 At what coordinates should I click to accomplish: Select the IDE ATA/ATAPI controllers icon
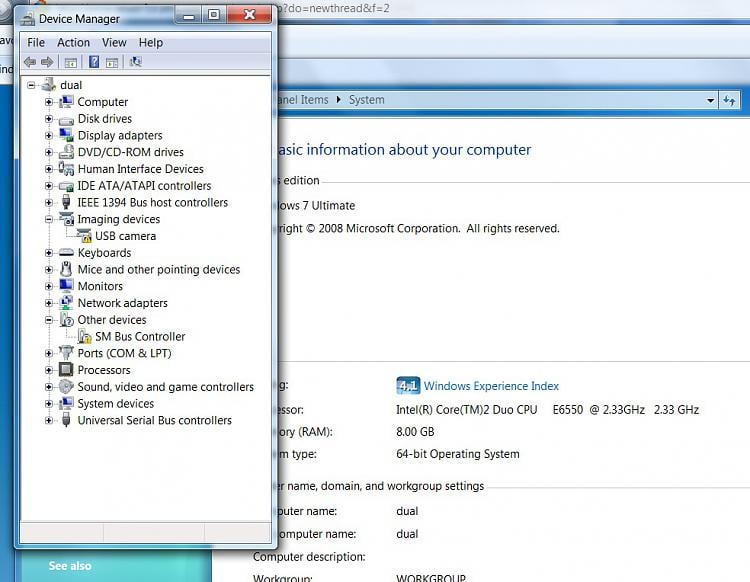coord(66,186)
